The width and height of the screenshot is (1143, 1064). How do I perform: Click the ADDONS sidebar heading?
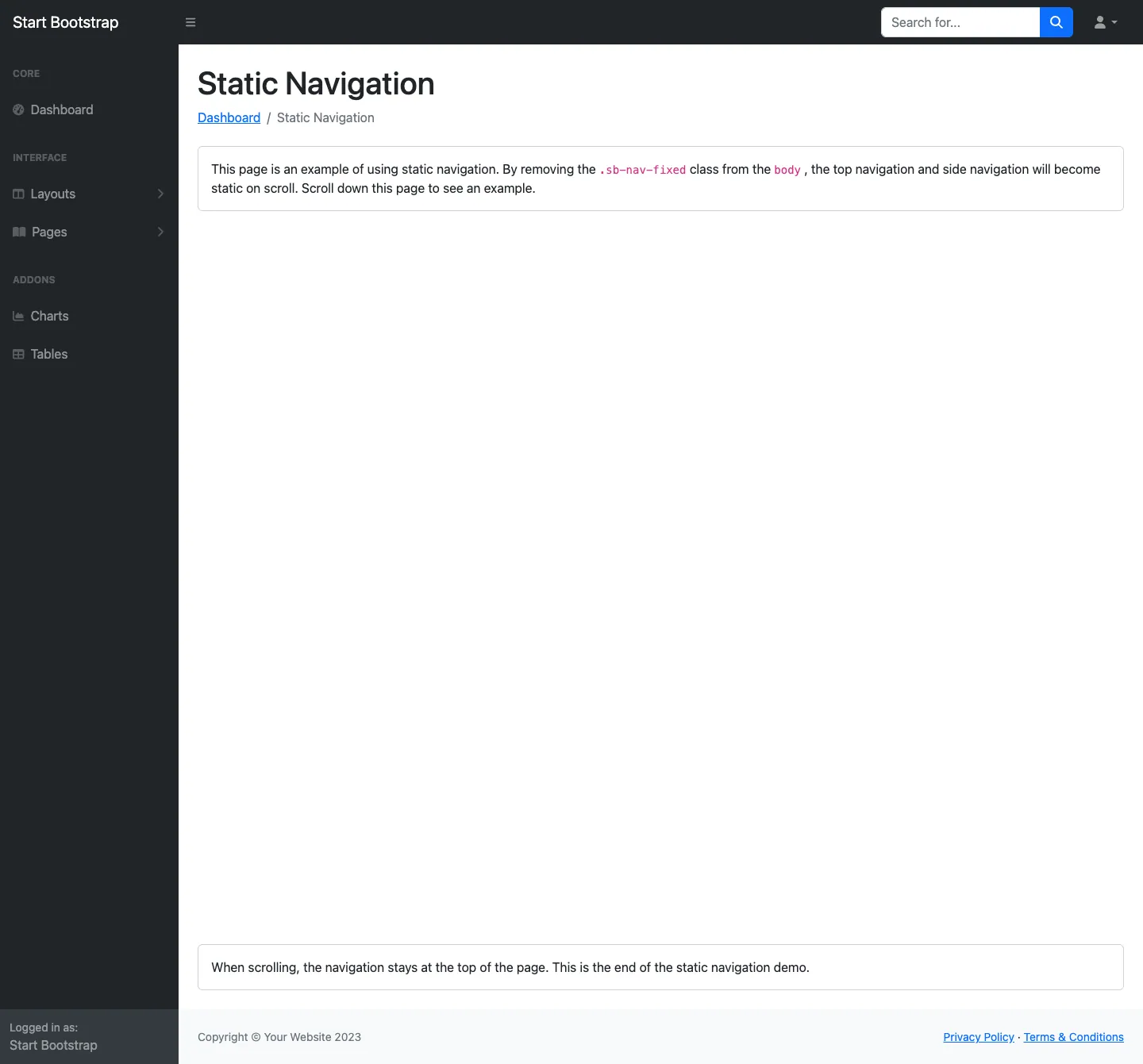point(34,280)
